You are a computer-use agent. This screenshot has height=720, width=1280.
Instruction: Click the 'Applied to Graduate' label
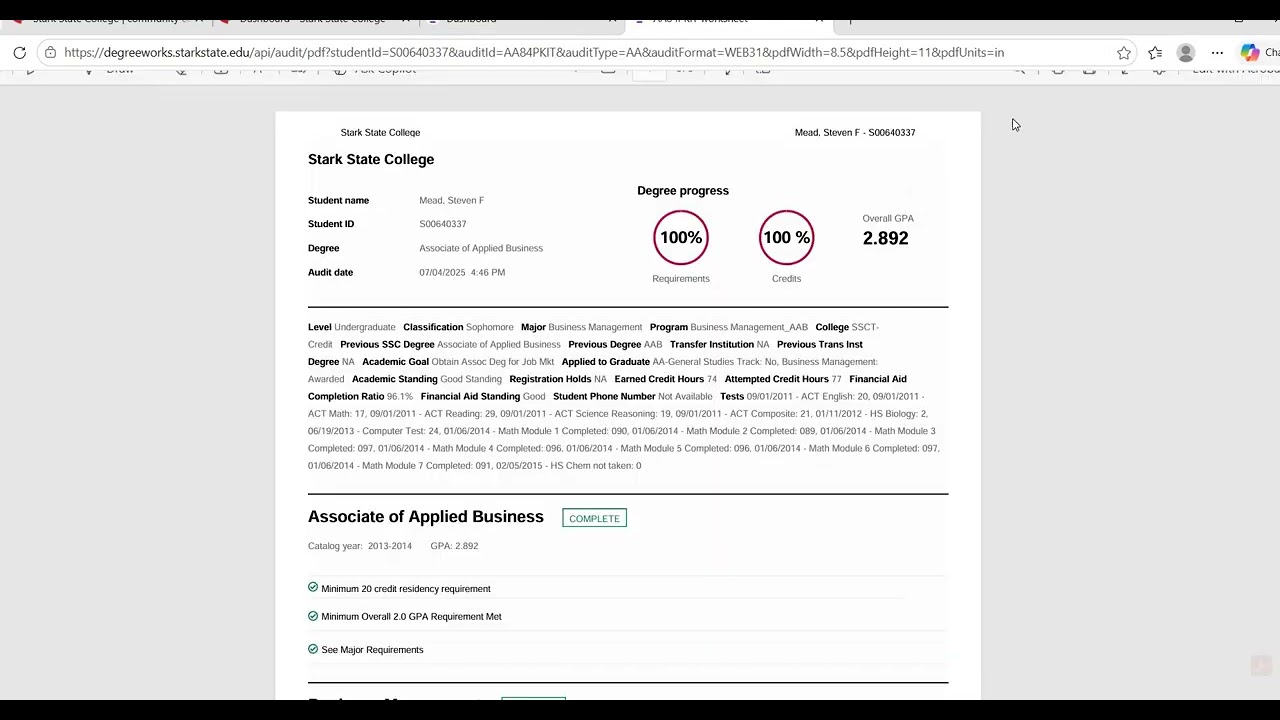click(605, 362)
